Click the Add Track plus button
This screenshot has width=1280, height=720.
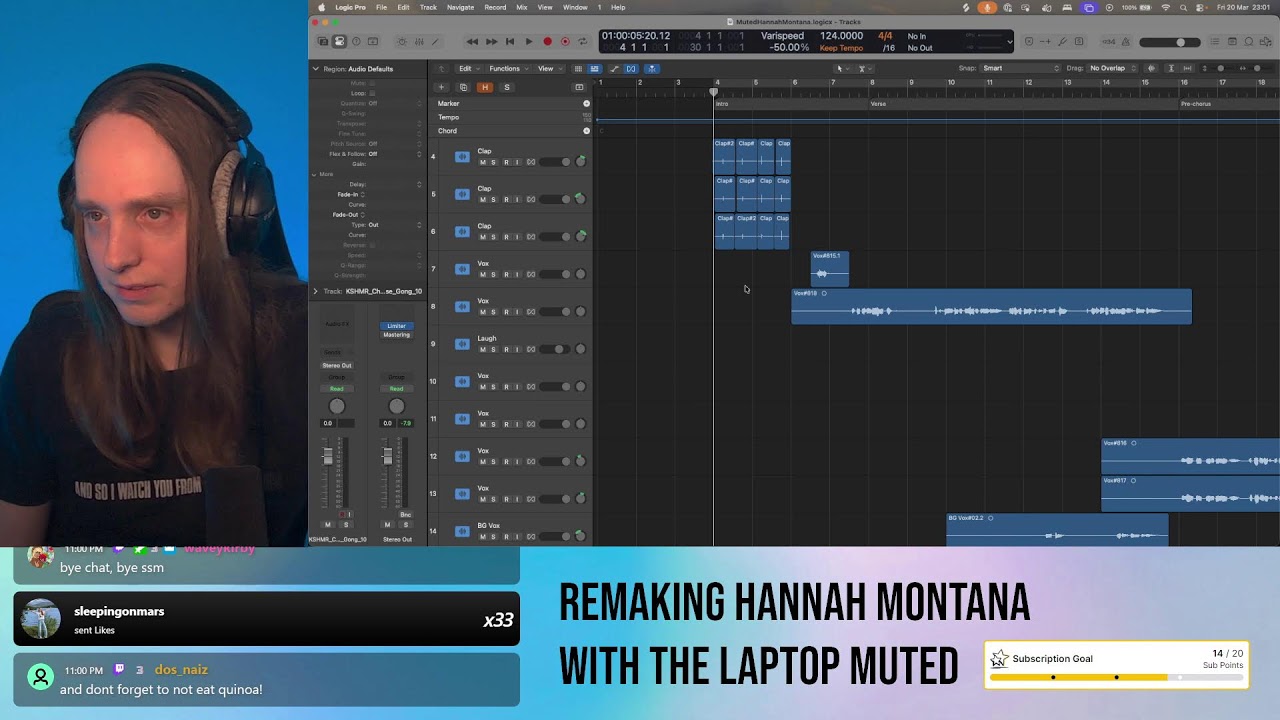pyautogui.click(x=441, y=87)
